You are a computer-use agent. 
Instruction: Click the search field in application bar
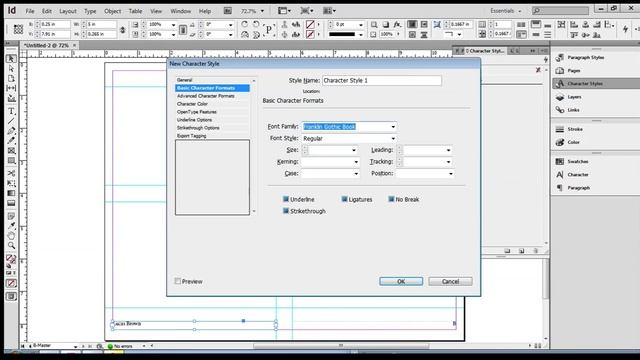[560, 11]
